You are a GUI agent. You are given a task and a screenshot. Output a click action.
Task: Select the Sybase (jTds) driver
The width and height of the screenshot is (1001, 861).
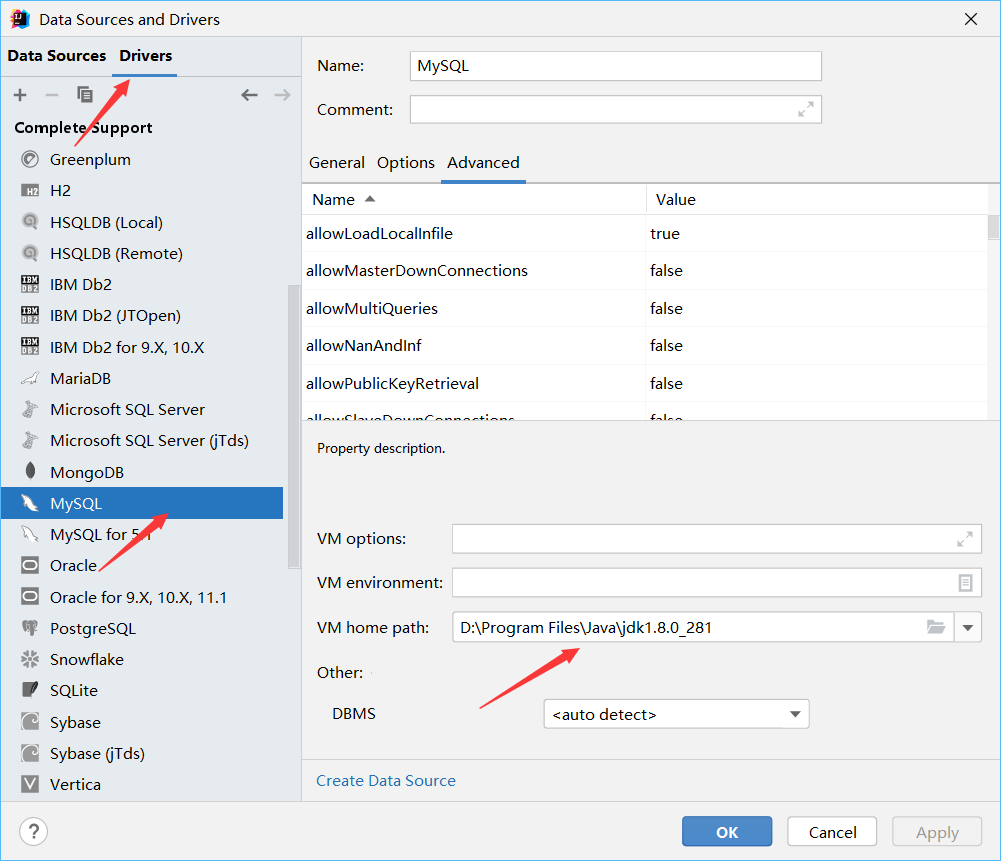(142, 754)
